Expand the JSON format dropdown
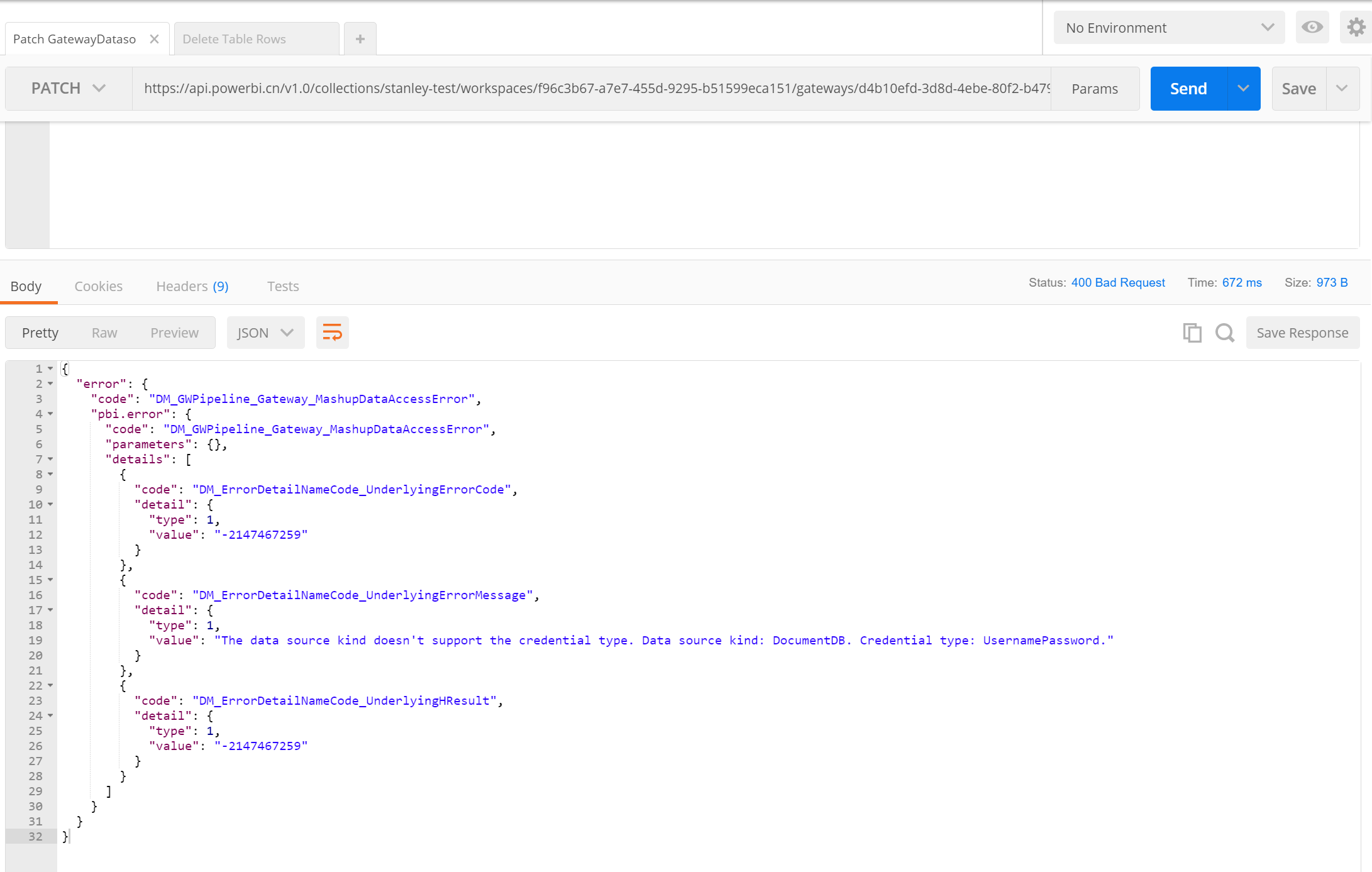Image resolution: width=1372 pixels, height=872 pixels. (265, 333)
